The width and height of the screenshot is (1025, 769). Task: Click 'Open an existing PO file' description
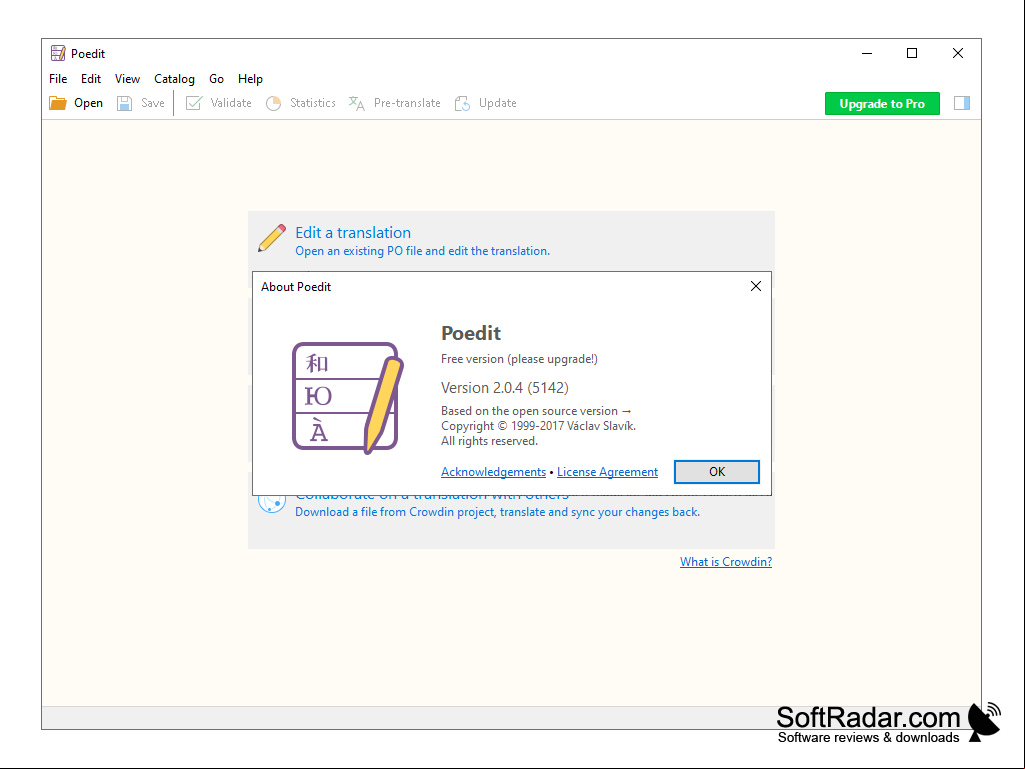pyautogui.click(x=422, y=251)
